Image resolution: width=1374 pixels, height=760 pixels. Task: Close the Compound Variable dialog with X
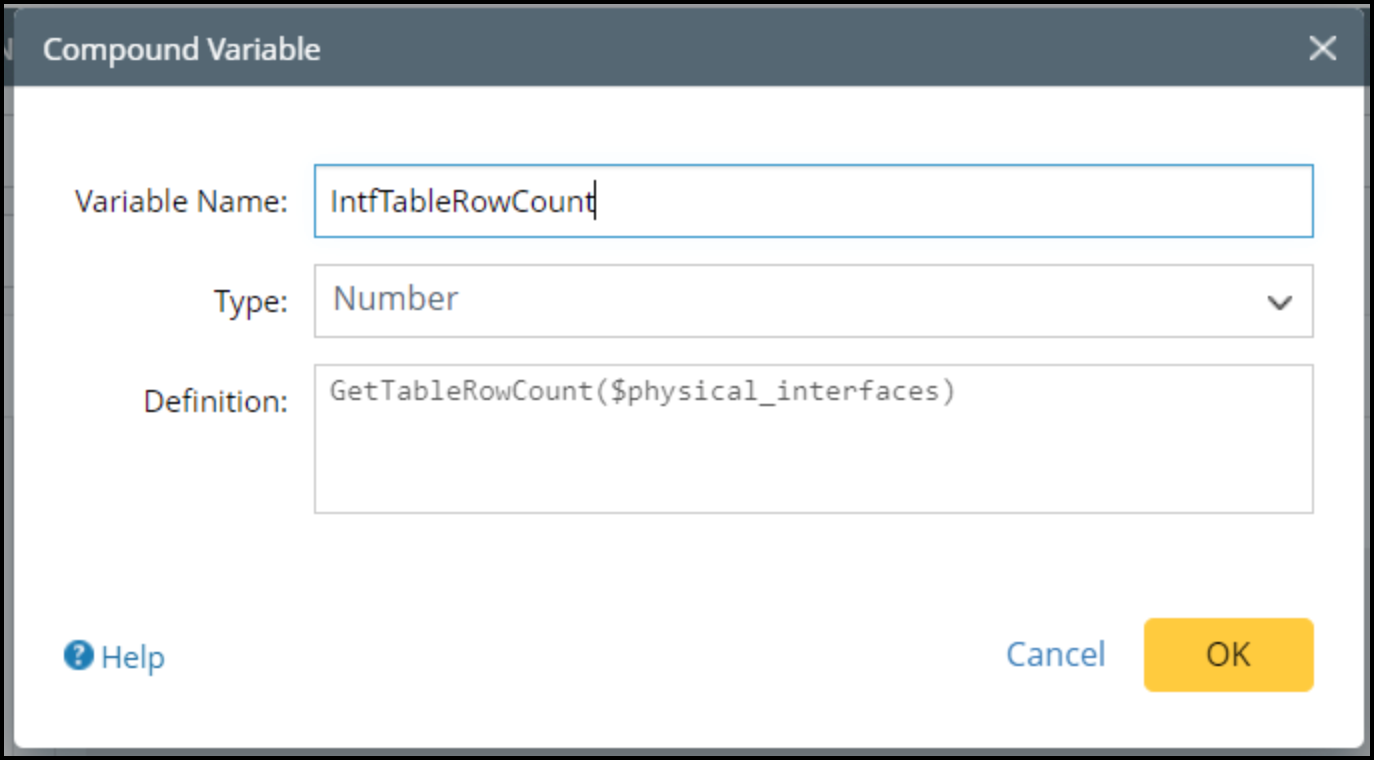(1322, 48)
